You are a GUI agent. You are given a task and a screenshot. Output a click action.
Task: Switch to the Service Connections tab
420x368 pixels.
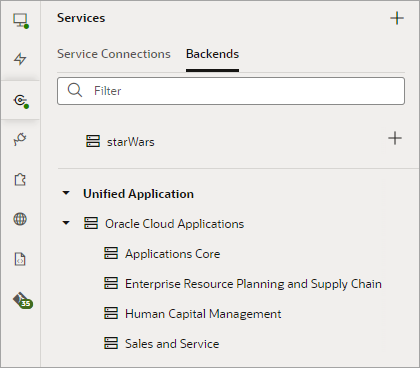[114, 54]
